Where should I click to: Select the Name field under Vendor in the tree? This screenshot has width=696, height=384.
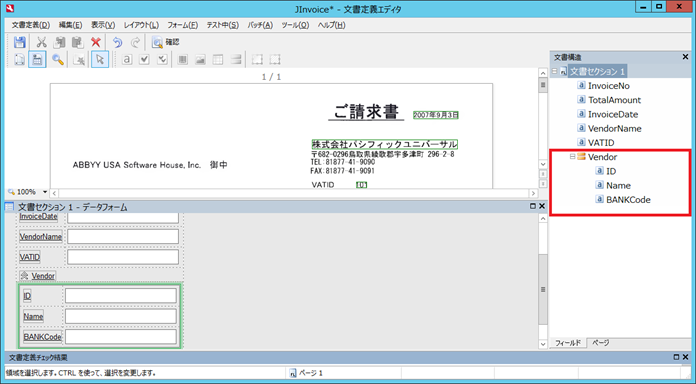pos(618,185)
